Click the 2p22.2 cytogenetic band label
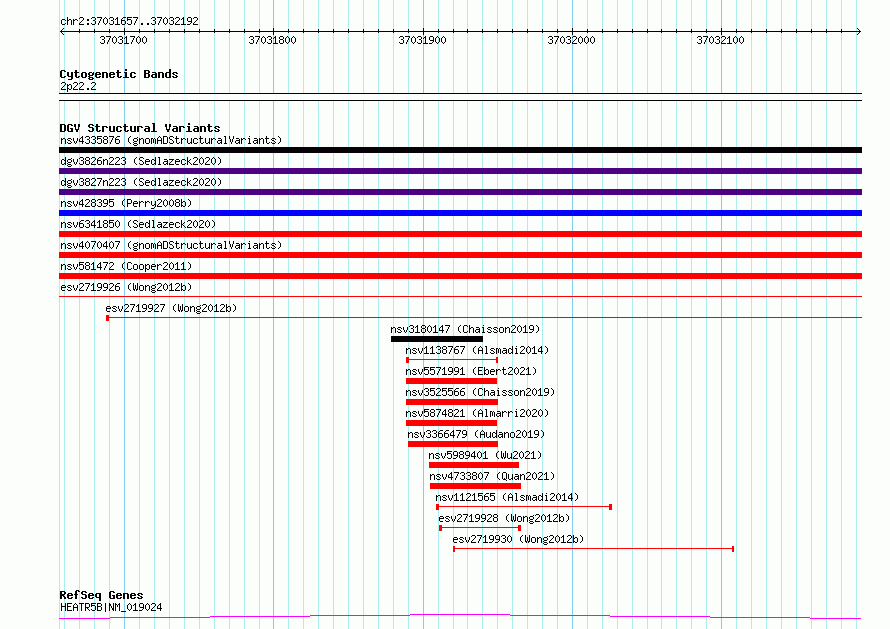Screen dimensions: 890x629 78,87
